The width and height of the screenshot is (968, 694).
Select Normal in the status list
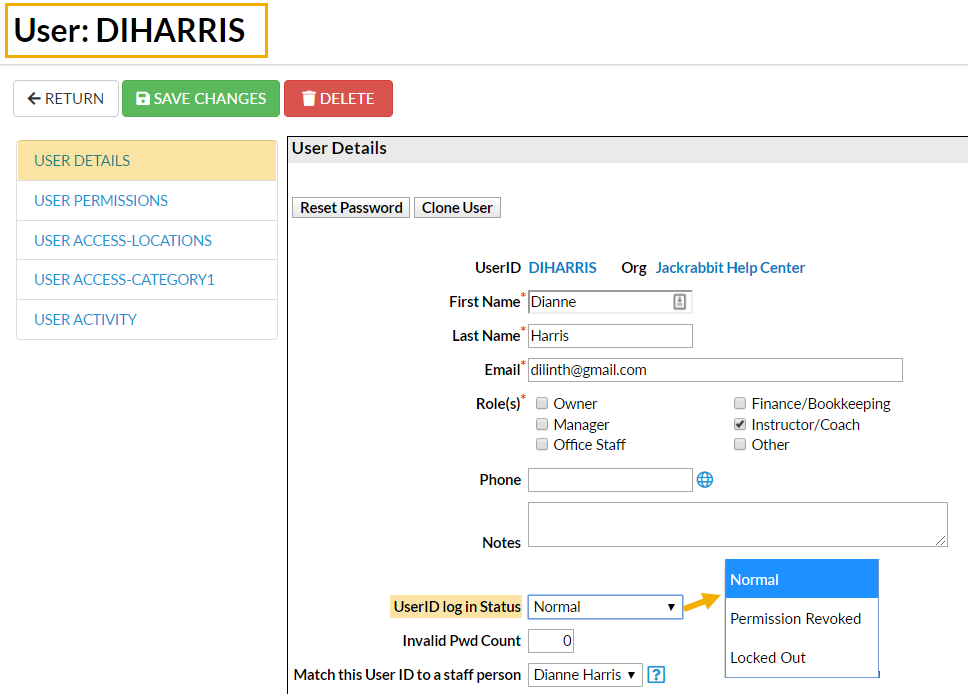[x=801, y=579]
